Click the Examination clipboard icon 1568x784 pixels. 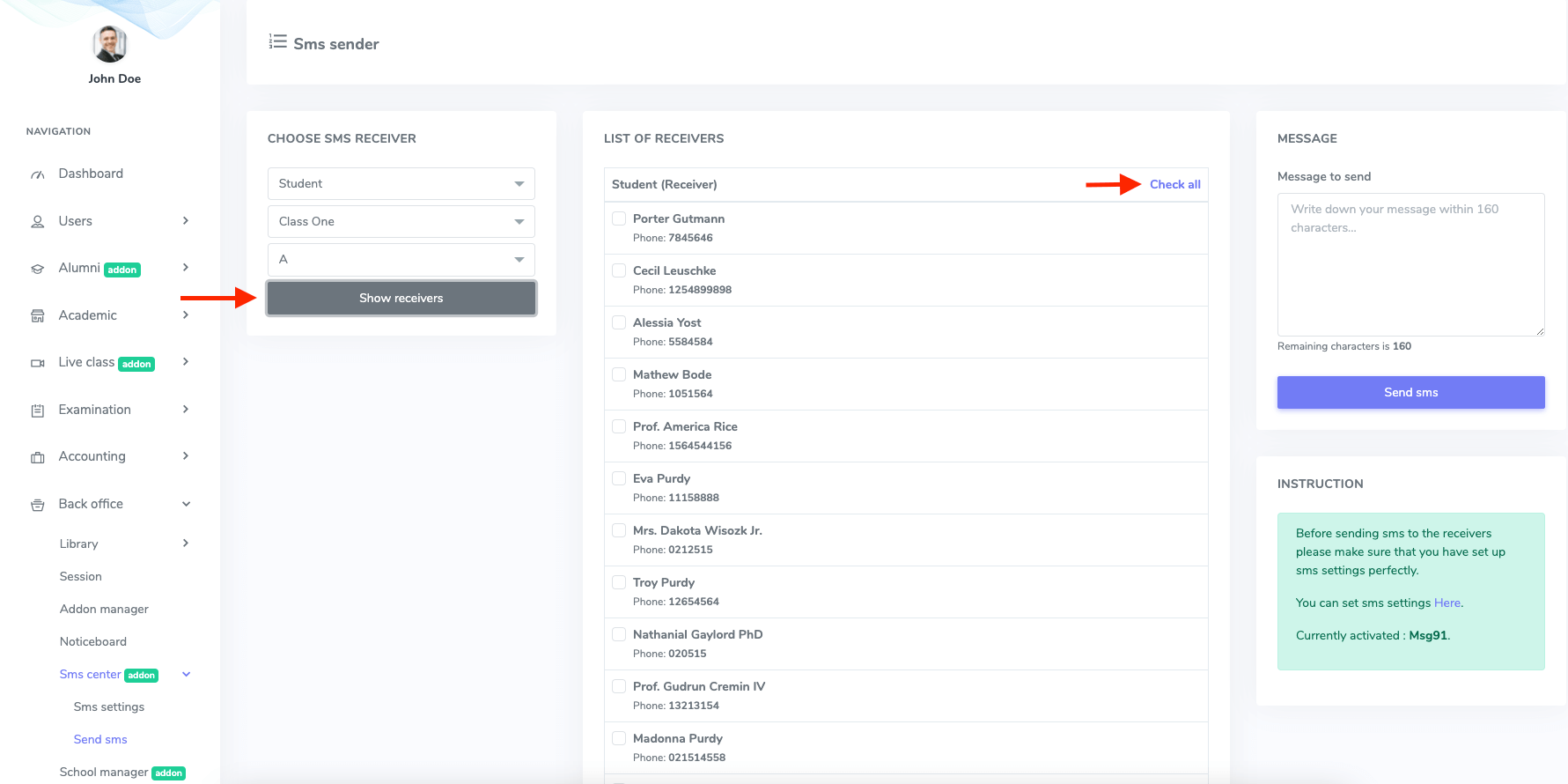point(38,410)
